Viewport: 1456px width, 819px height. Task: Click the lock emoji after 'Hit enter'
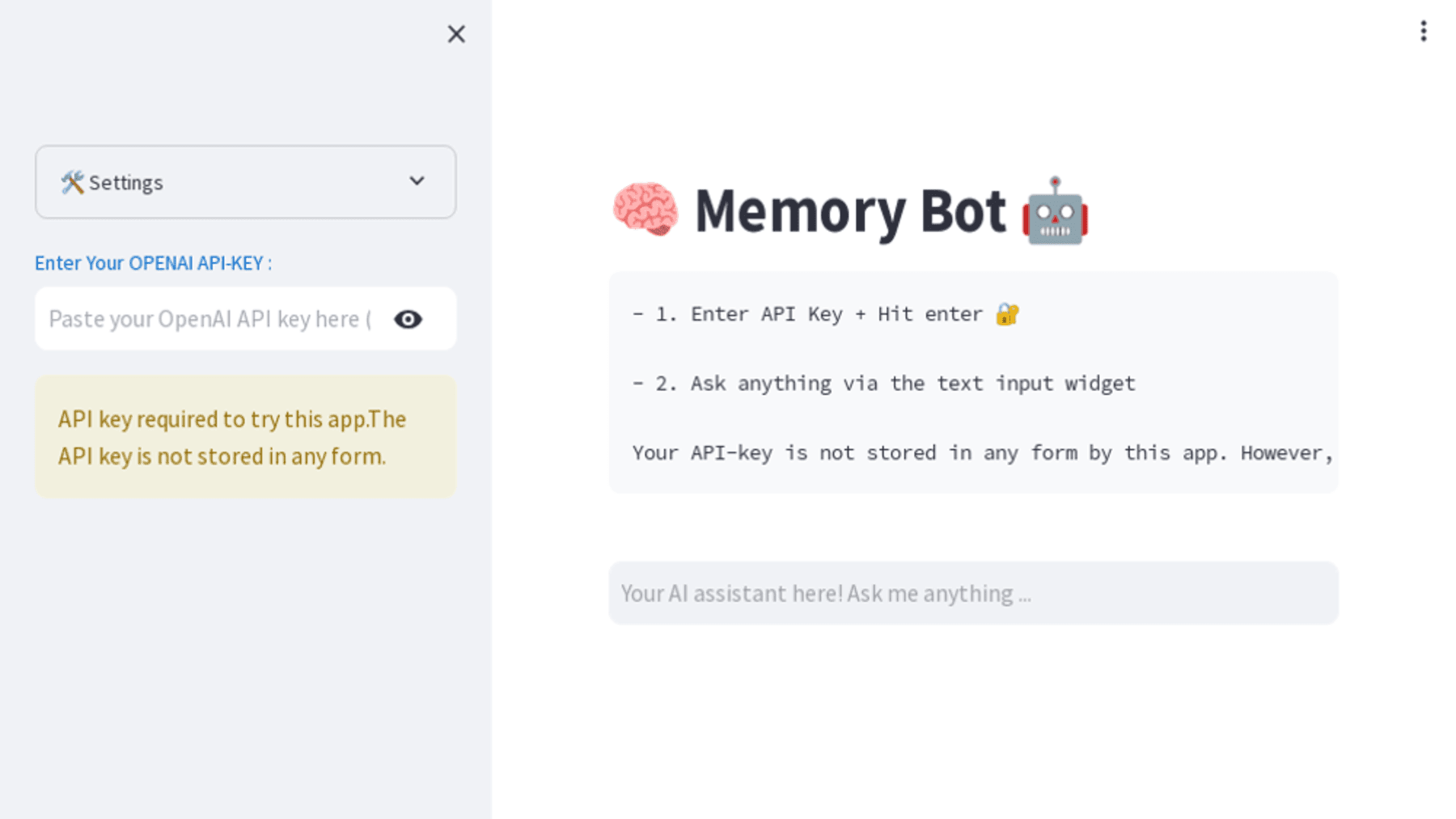pos(1006,314)
